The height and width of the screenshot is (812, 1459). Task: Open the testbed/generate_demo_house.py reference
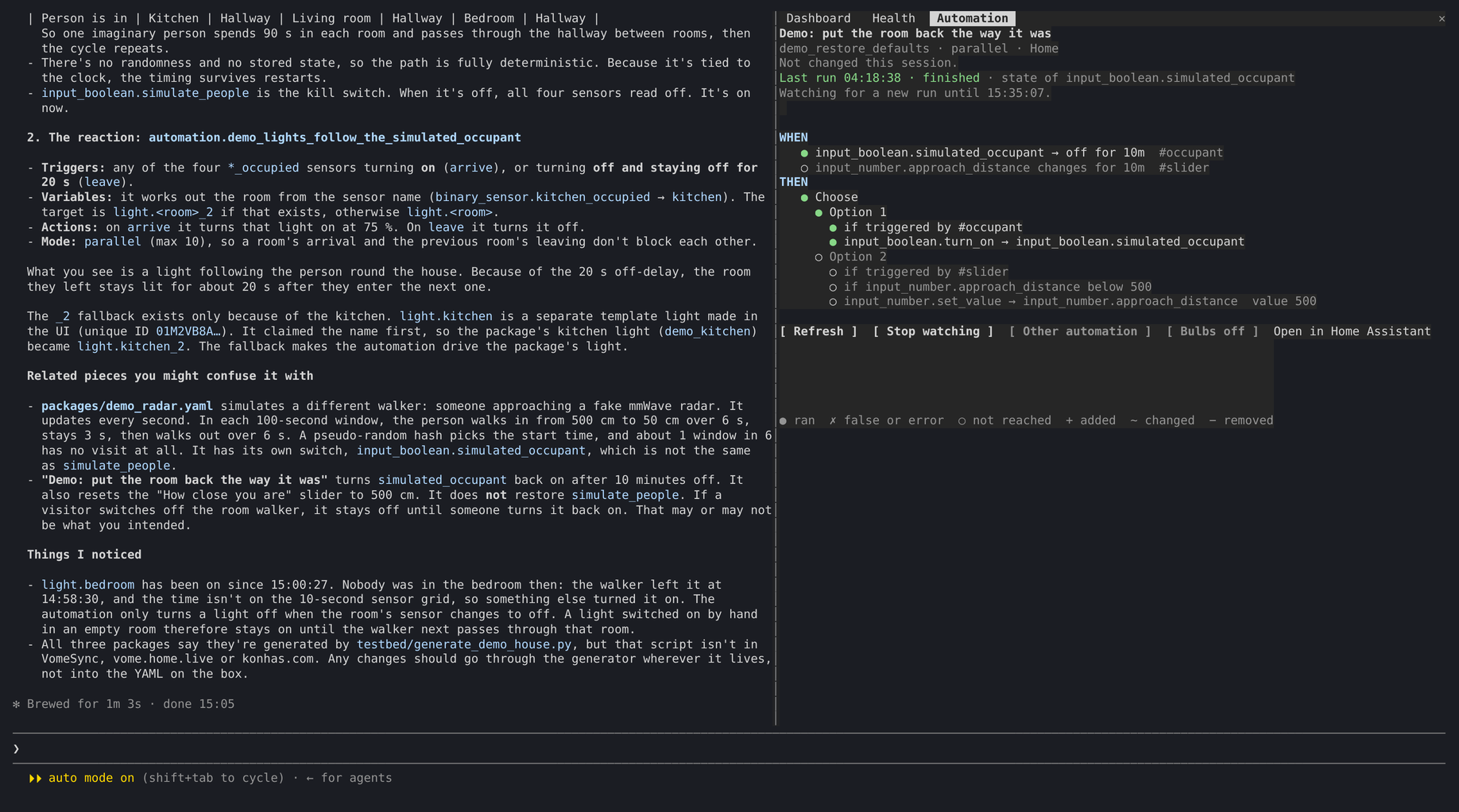tap(464, 644)
